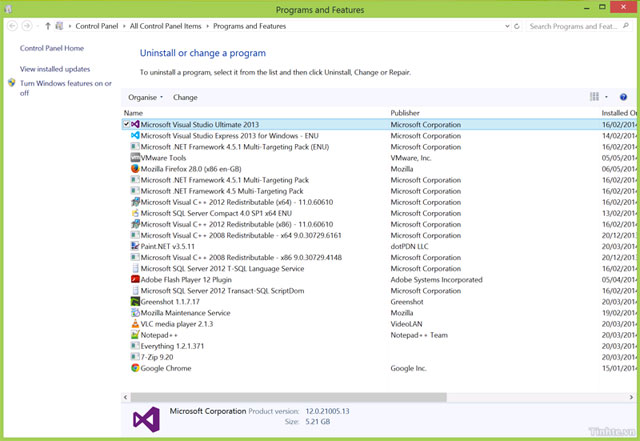The height and width of the screenshot is (441, 640).
Task: Click the scrollbar left arrow
Action: [x=126, y=397]
